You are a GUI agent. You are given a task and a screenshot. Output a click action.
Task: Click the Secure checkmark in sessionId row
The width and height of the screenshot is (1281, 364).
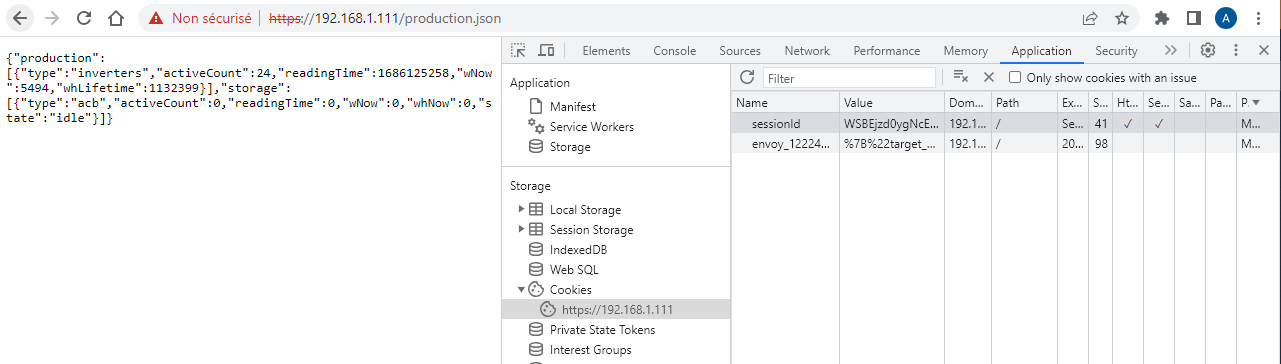coord(1158,124)
